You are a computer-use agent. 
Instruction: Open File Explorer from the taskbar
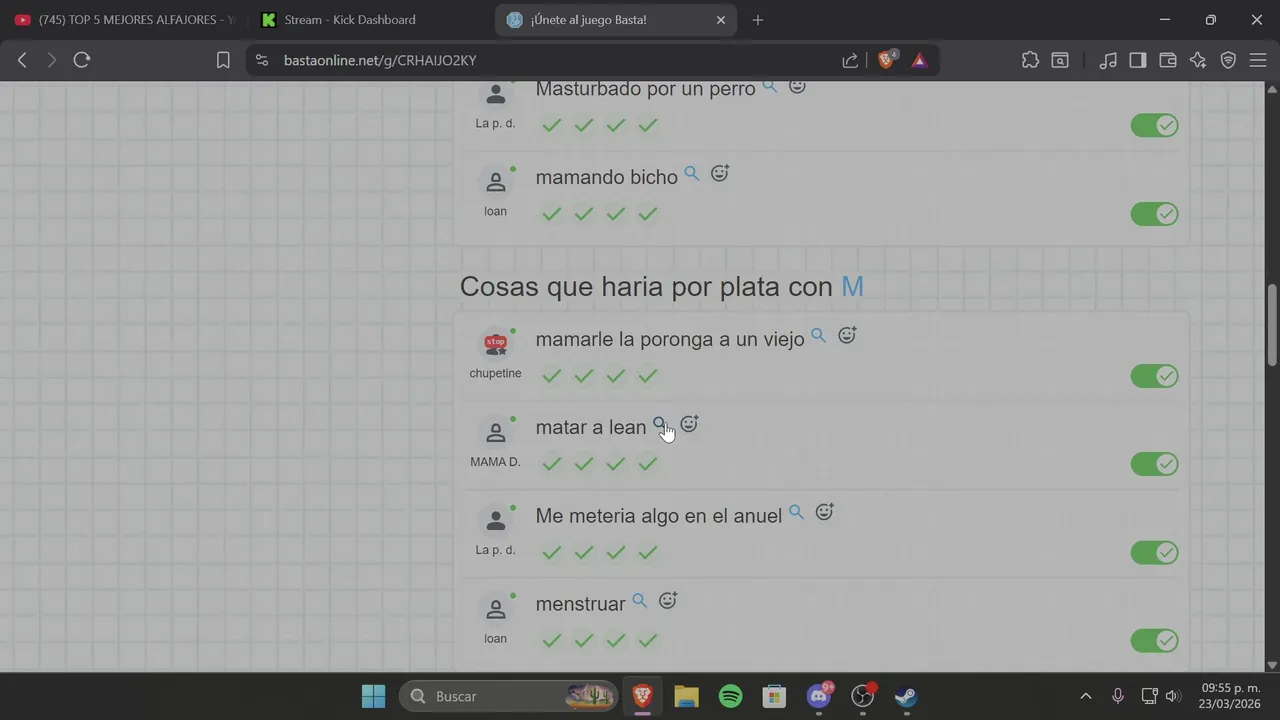[x=686, y=696]
